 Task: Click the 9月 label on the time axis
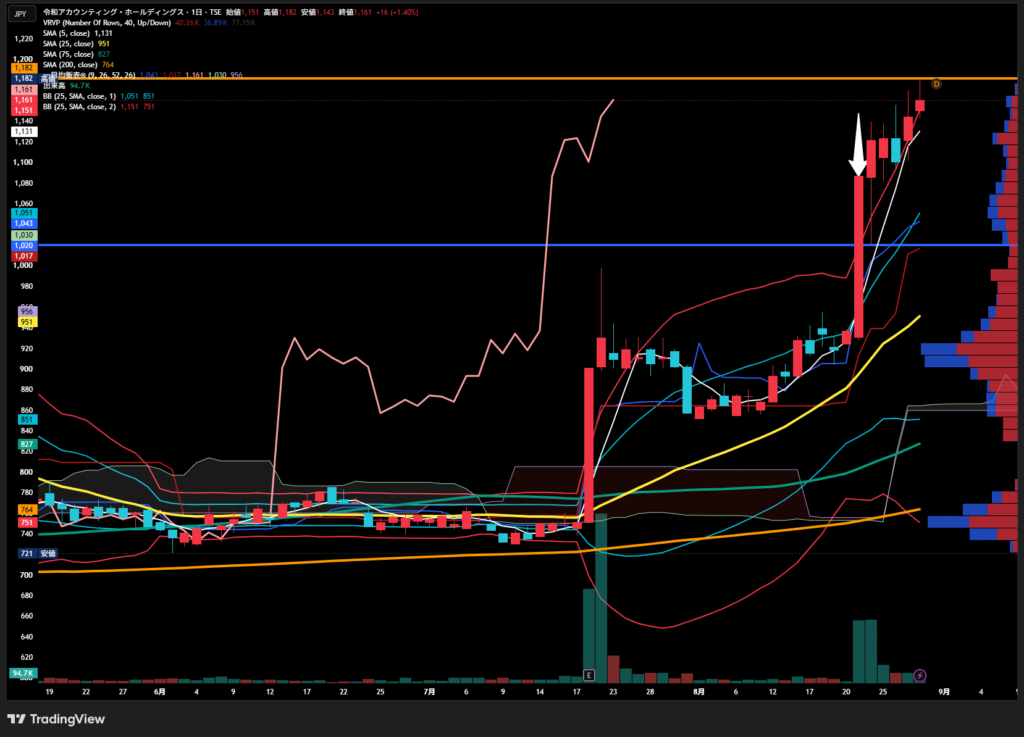(x=944, y=691)
